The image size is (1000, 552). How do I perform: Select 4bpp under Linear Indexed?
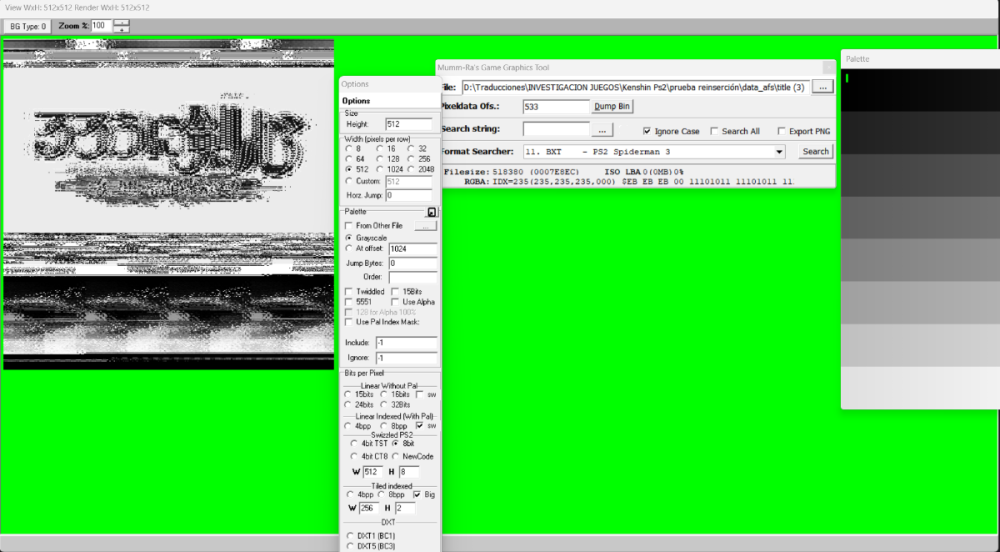[x=348, y=426]
